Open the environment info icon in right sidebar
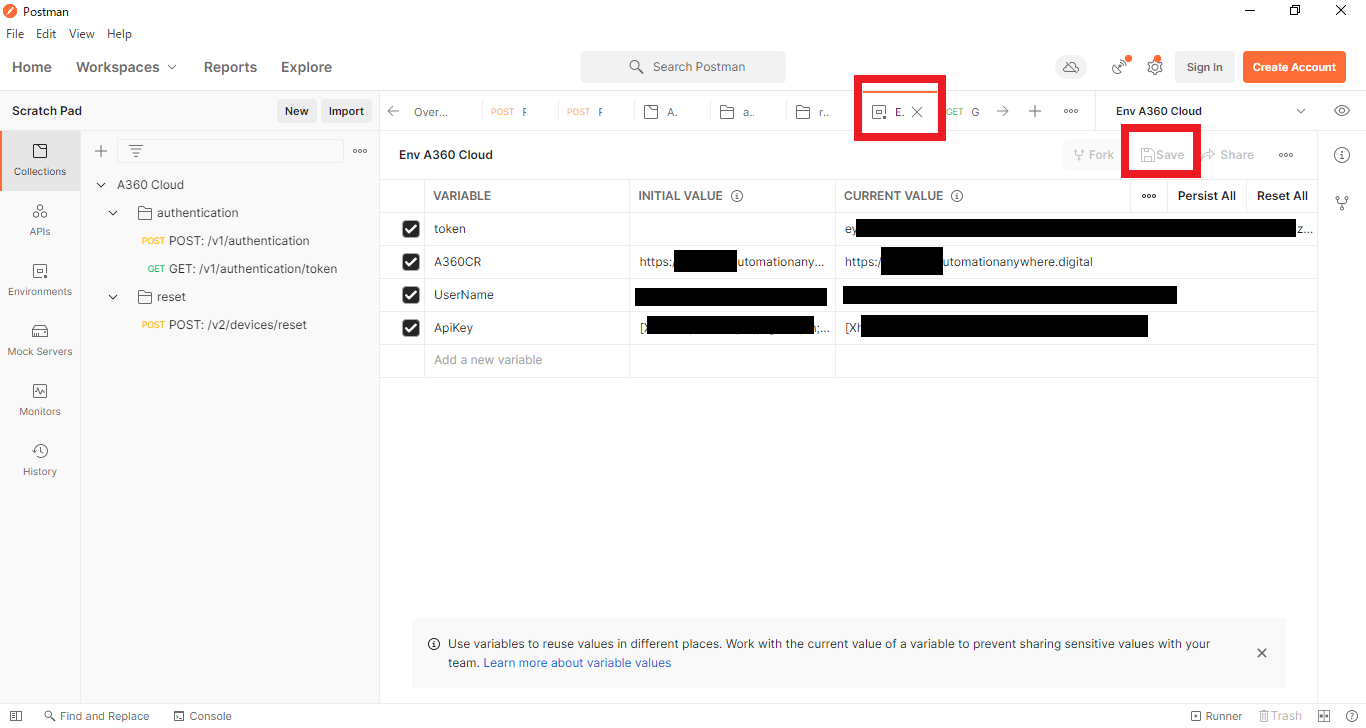The width and height of the screenshot is (1366, 728). tap(1342, 155)
